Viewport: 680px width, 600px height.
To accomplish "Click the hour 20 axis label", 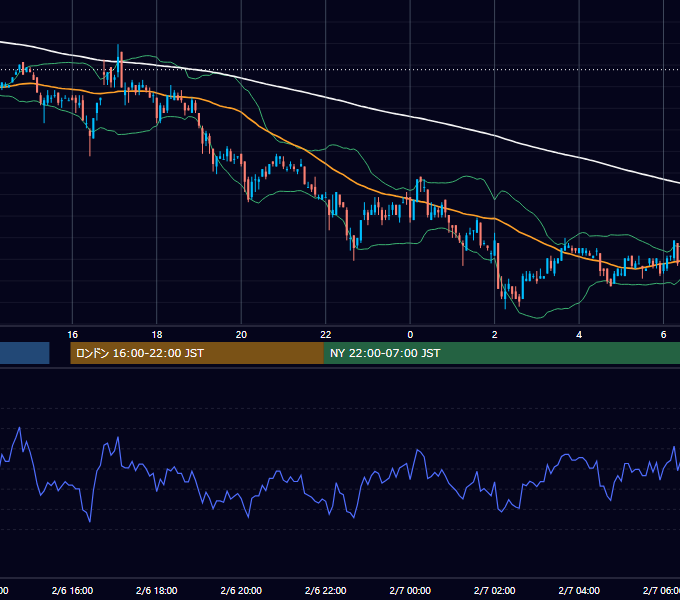I will click(241, 334).
